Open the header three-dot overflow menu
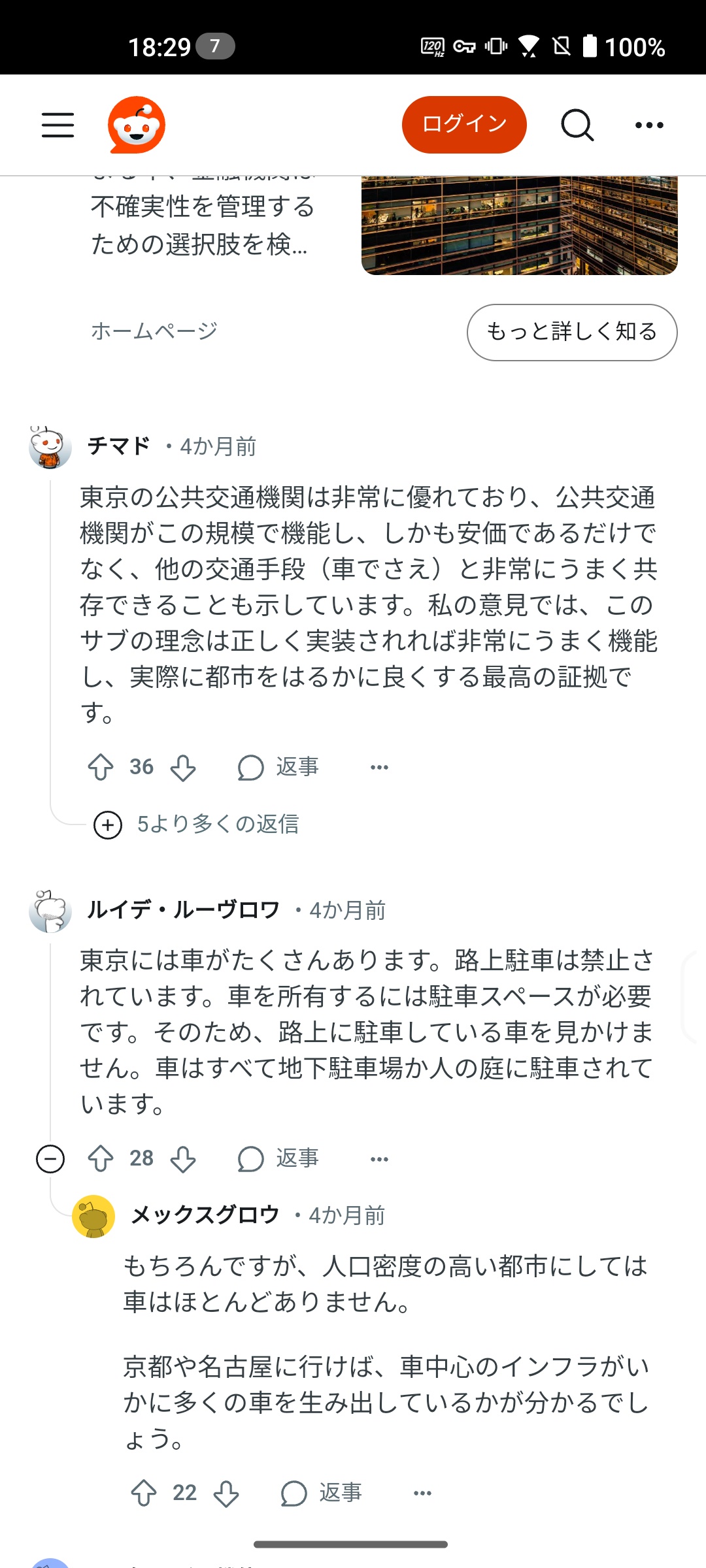This screenshot has width=706, height=1568. tap(649, 125)
